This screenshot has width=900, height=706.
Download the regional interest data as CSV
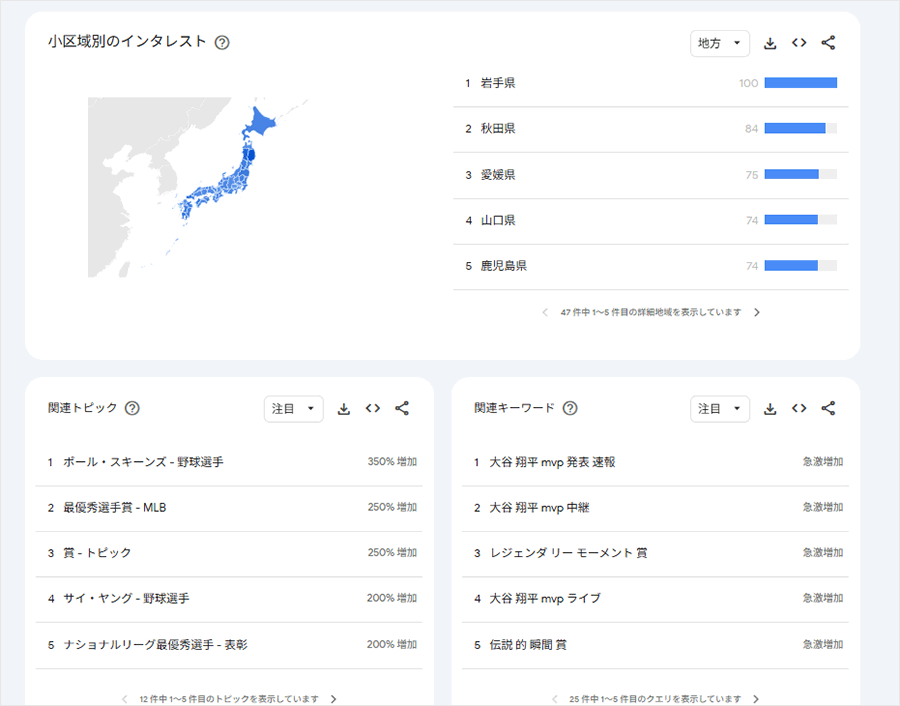[x=770, y=43]
